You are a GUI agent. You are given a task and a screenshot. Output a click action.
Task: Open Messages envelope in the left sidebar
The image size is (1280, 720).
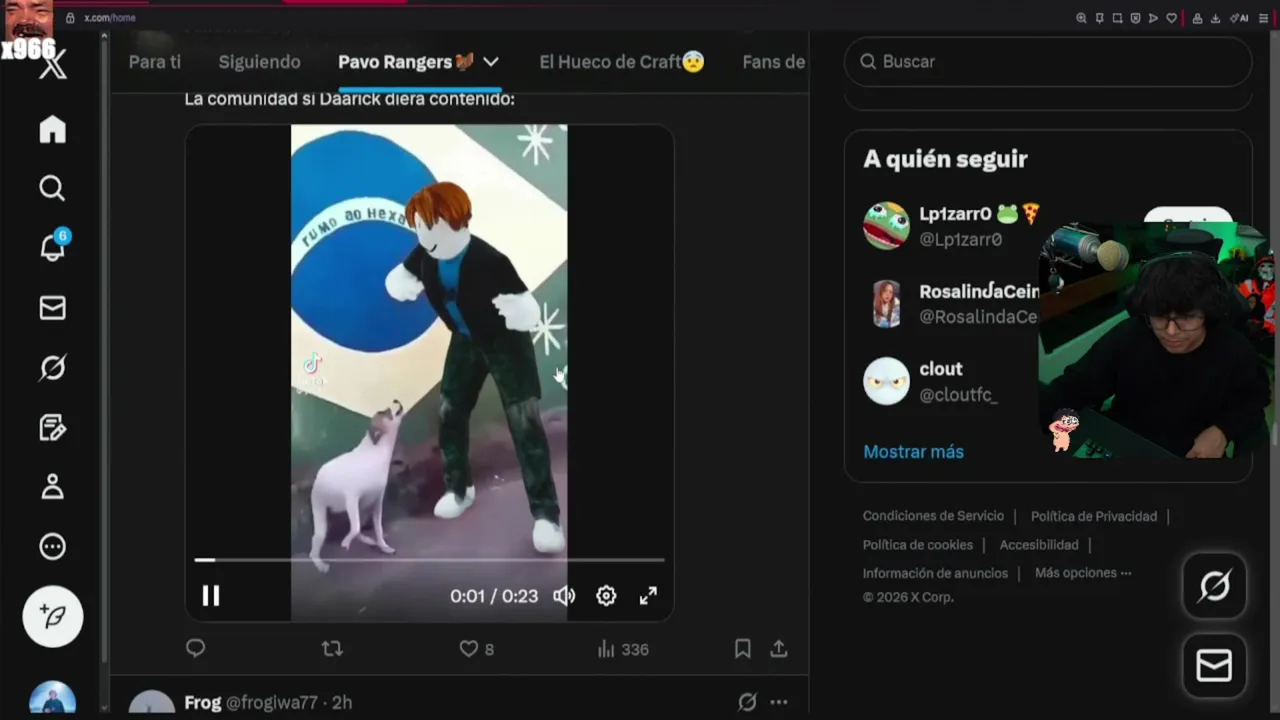52,308
